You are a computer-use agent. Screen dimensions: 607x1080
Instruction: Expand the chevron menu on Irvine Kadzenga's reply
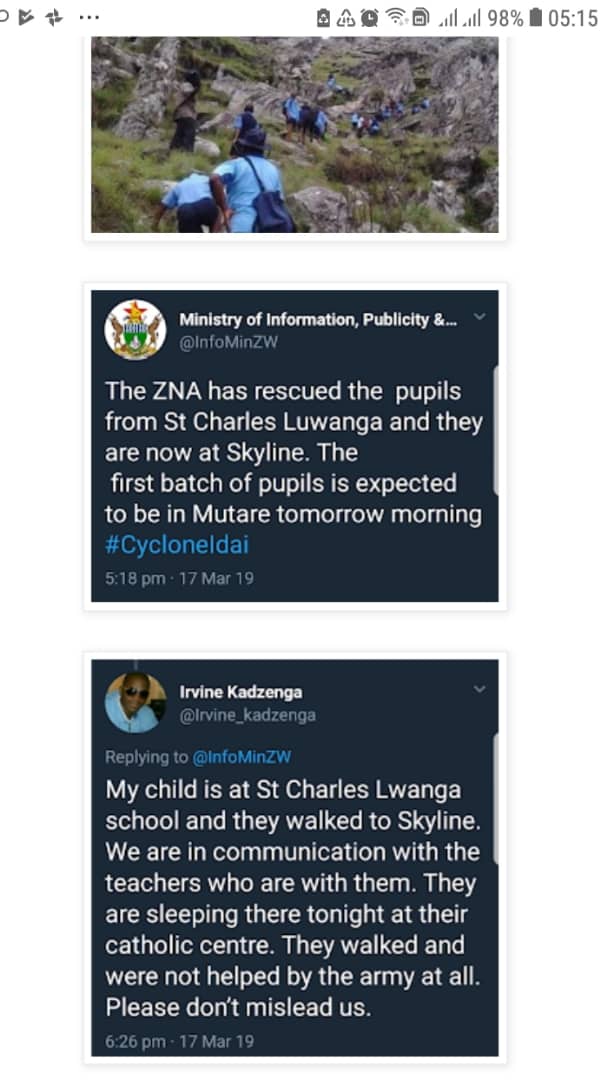pos(480,689)
